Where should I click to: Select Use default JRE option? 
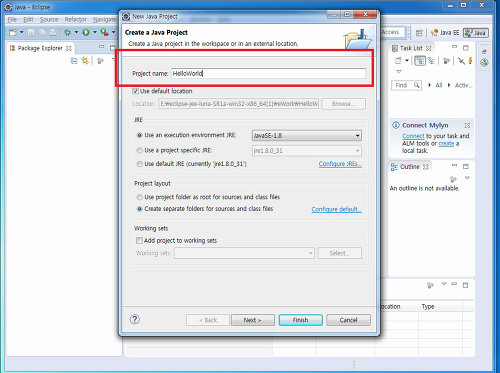(140, 164)
